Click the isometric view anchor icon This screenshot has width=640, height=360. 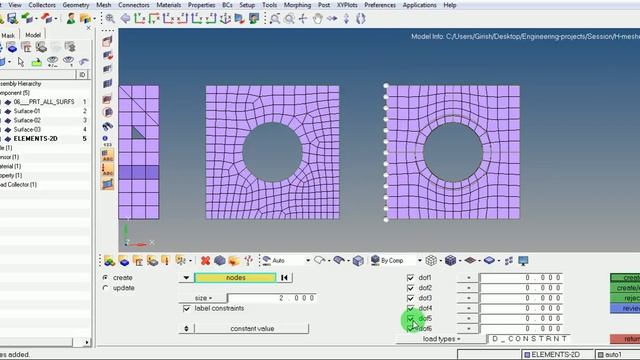225,18
